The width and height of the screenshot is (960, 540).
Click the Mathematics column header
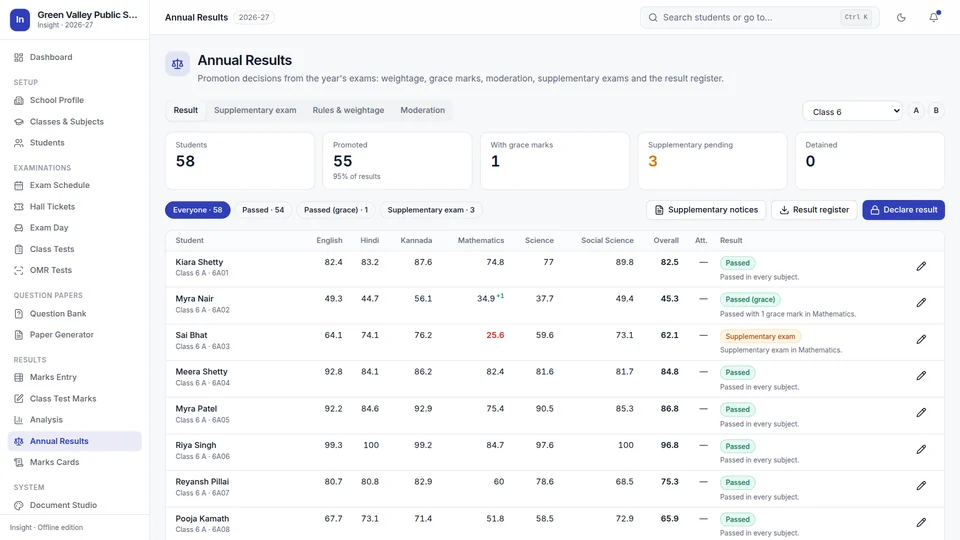point(481,241)
